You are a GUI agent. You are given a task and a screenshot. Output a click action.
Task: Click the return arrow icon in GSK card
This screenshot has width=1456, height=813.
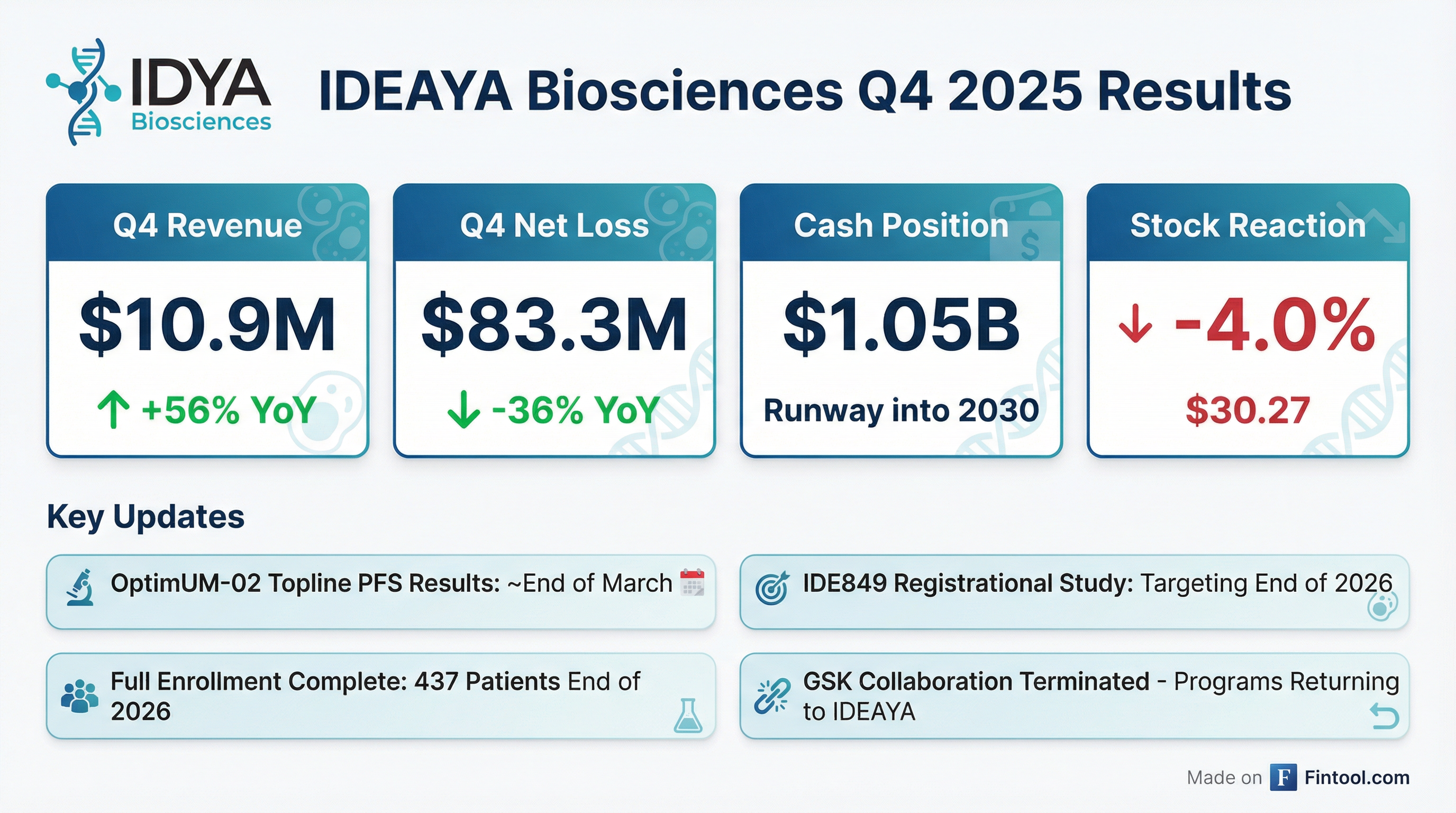tap(1385, 717)
